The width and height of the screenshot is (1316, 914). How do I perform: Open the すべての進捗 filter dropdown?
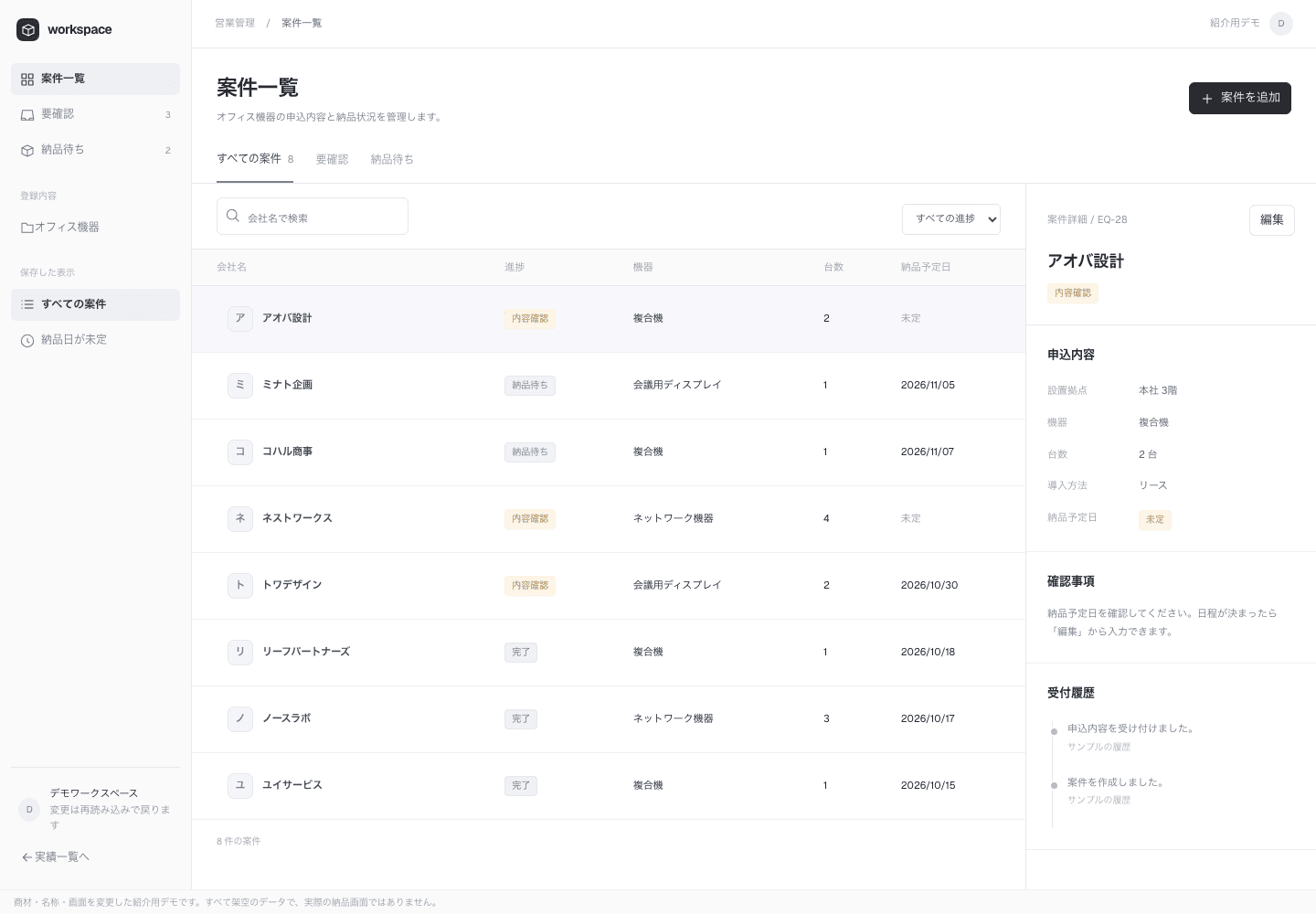[951, 219]
